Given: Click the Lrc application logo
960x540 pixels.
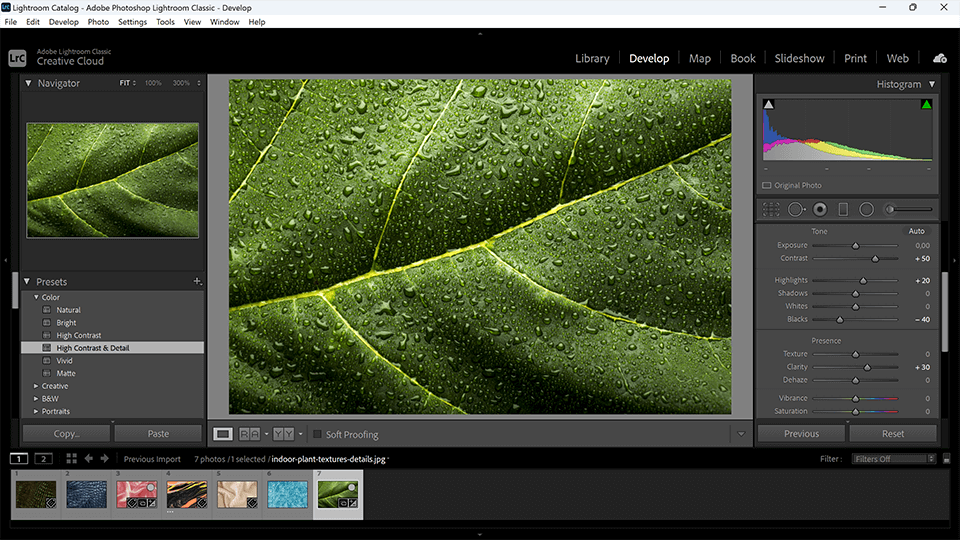Looking at the screenshot, I should pyautogui.click(x=17, y=58).
